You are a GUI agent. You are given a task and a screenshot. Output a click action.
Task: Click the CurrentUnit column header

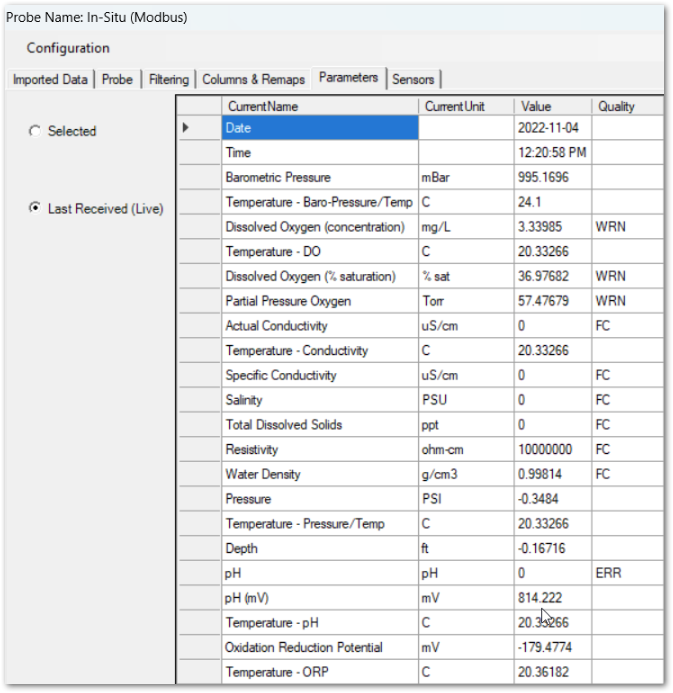pyautogui.click(x=466, y=106)
